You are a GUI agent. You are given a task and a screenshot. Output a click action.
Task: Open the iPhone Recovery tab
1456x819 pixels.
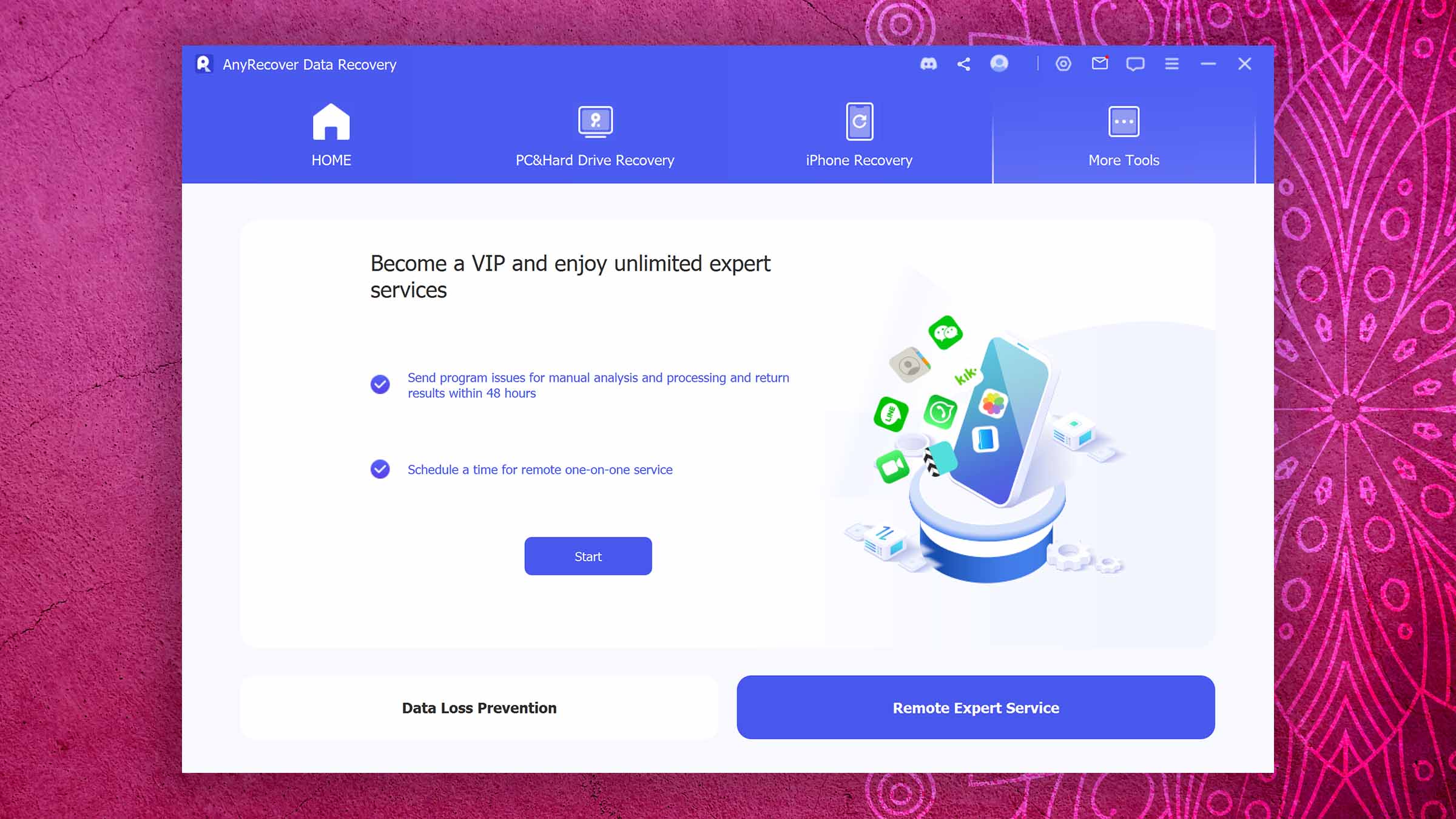[859, 136]
